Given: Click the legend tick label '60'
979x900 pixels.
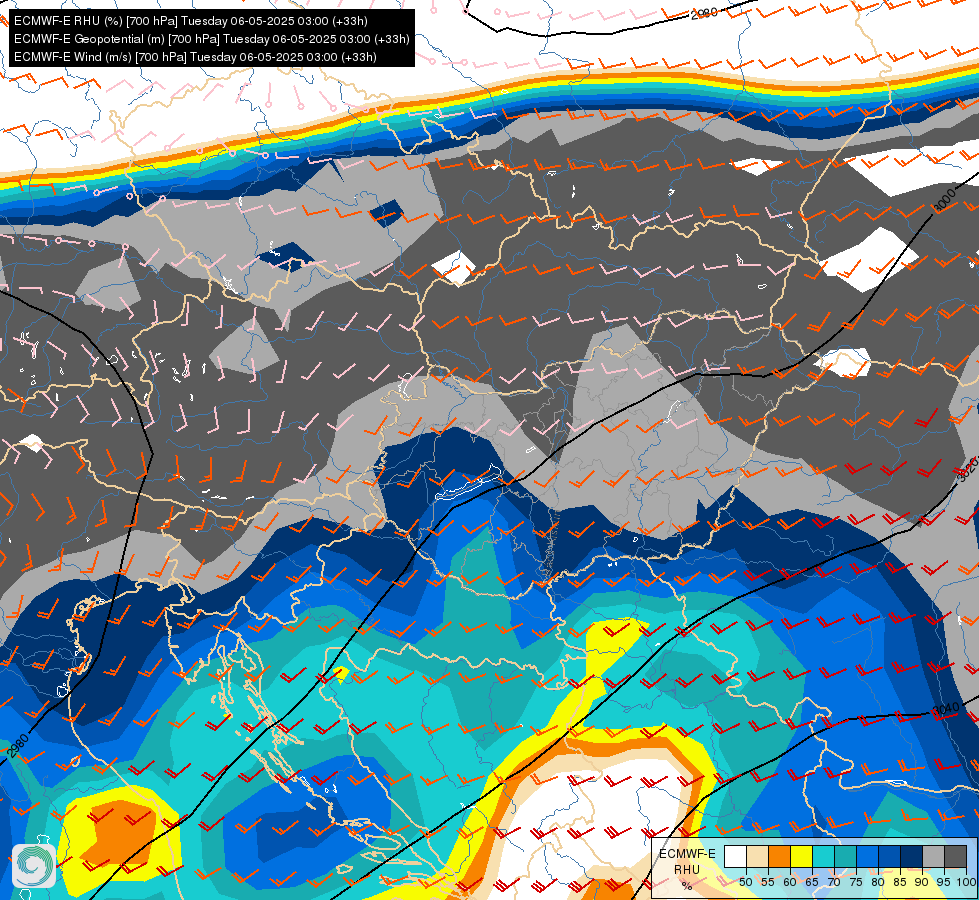Looking at the screenshot, I should click(790, 882).
